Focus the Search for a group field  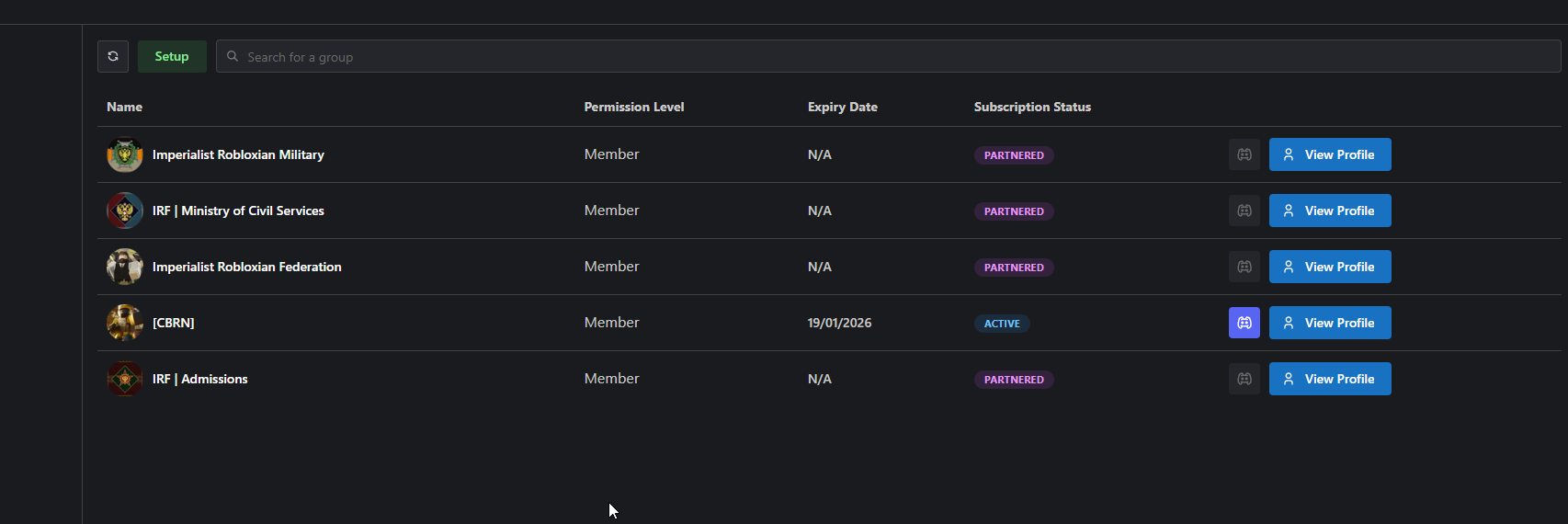pyautogui.click(x=888, y=56)
